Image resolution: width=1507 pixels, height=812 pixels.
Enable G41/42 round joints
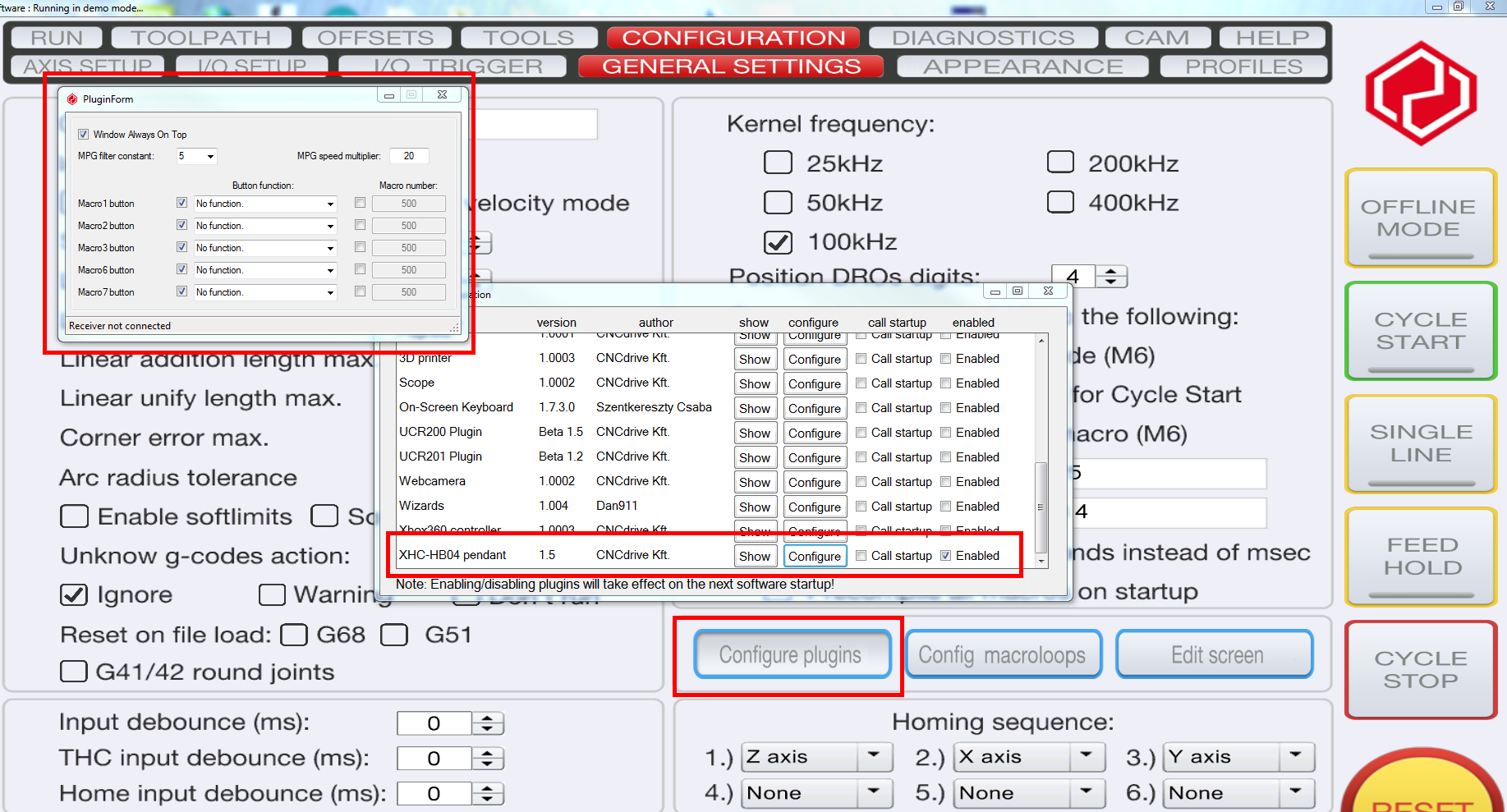[74, 672]
